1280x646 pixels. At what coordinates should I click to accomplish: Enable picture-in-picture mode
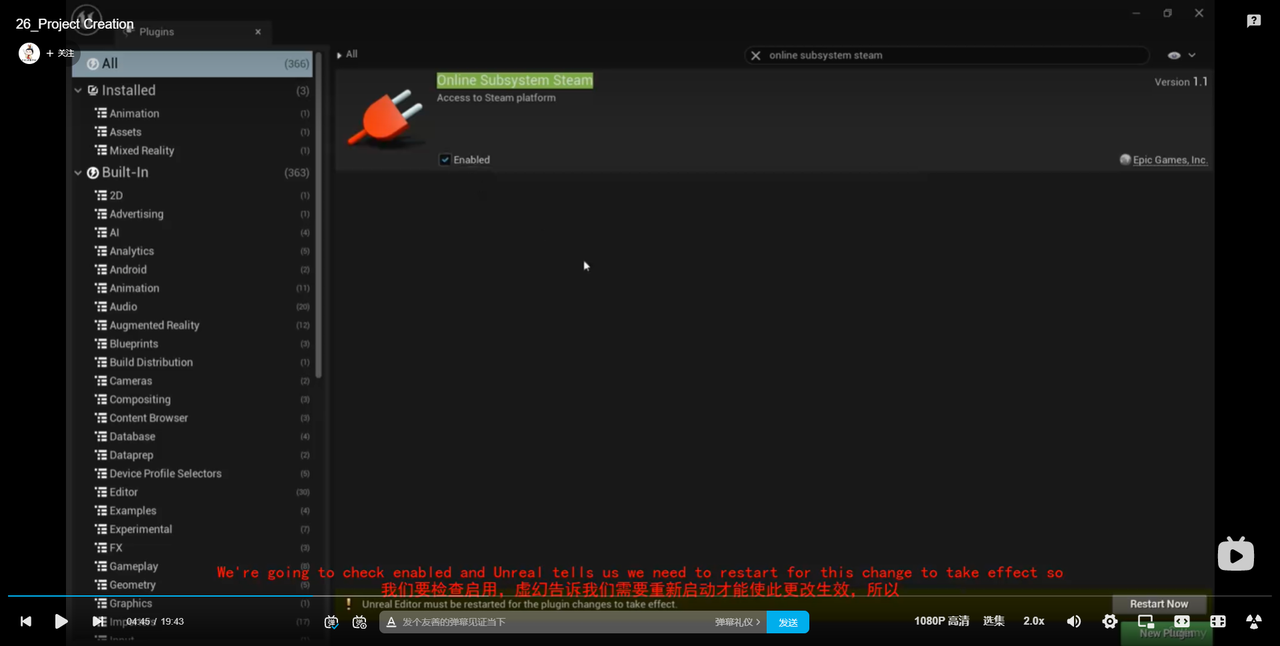pyautogui.click(x=1146, y=621)
